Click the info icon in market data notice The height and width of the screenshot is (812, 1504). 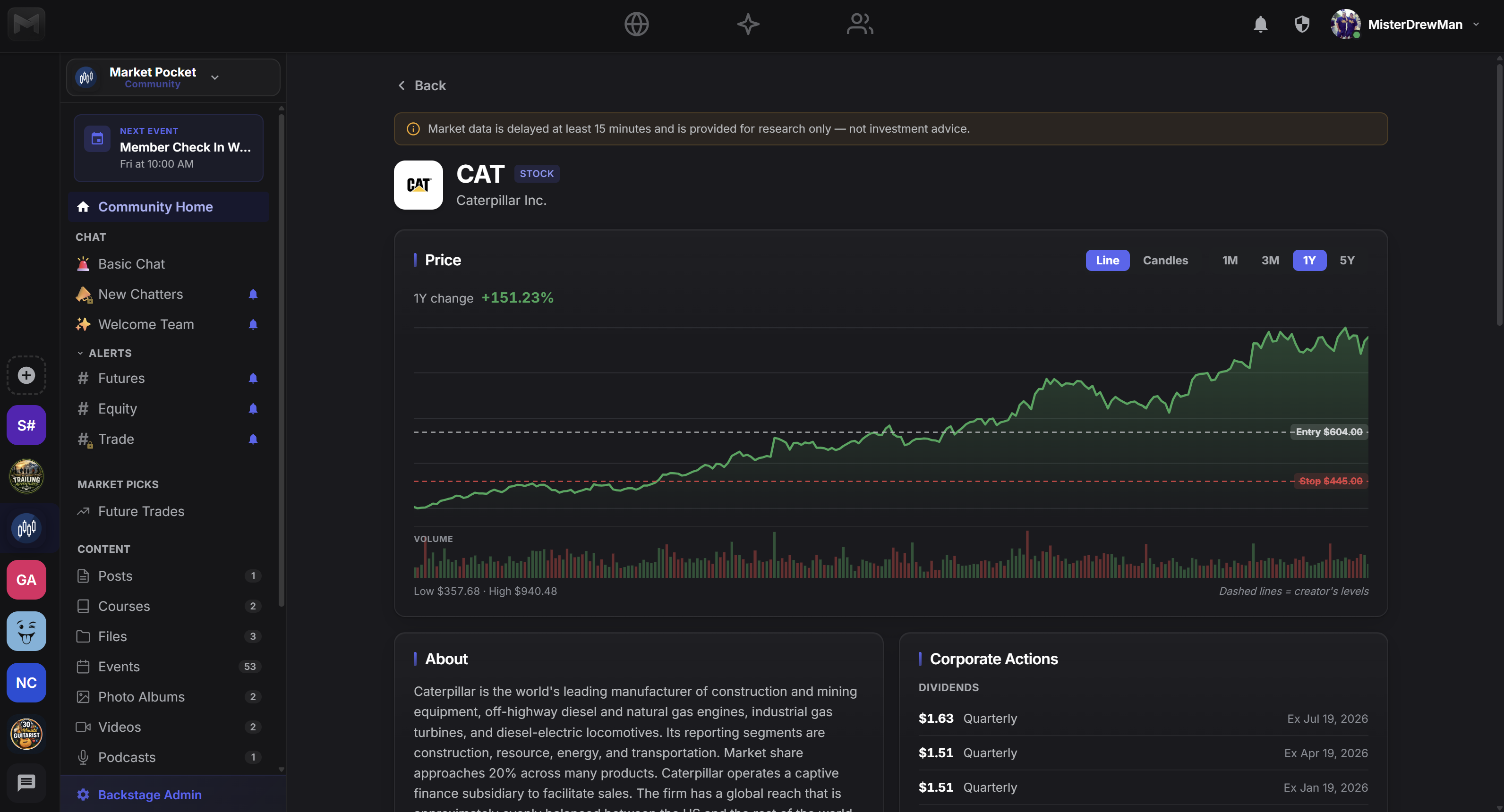(x=413, y=129)
